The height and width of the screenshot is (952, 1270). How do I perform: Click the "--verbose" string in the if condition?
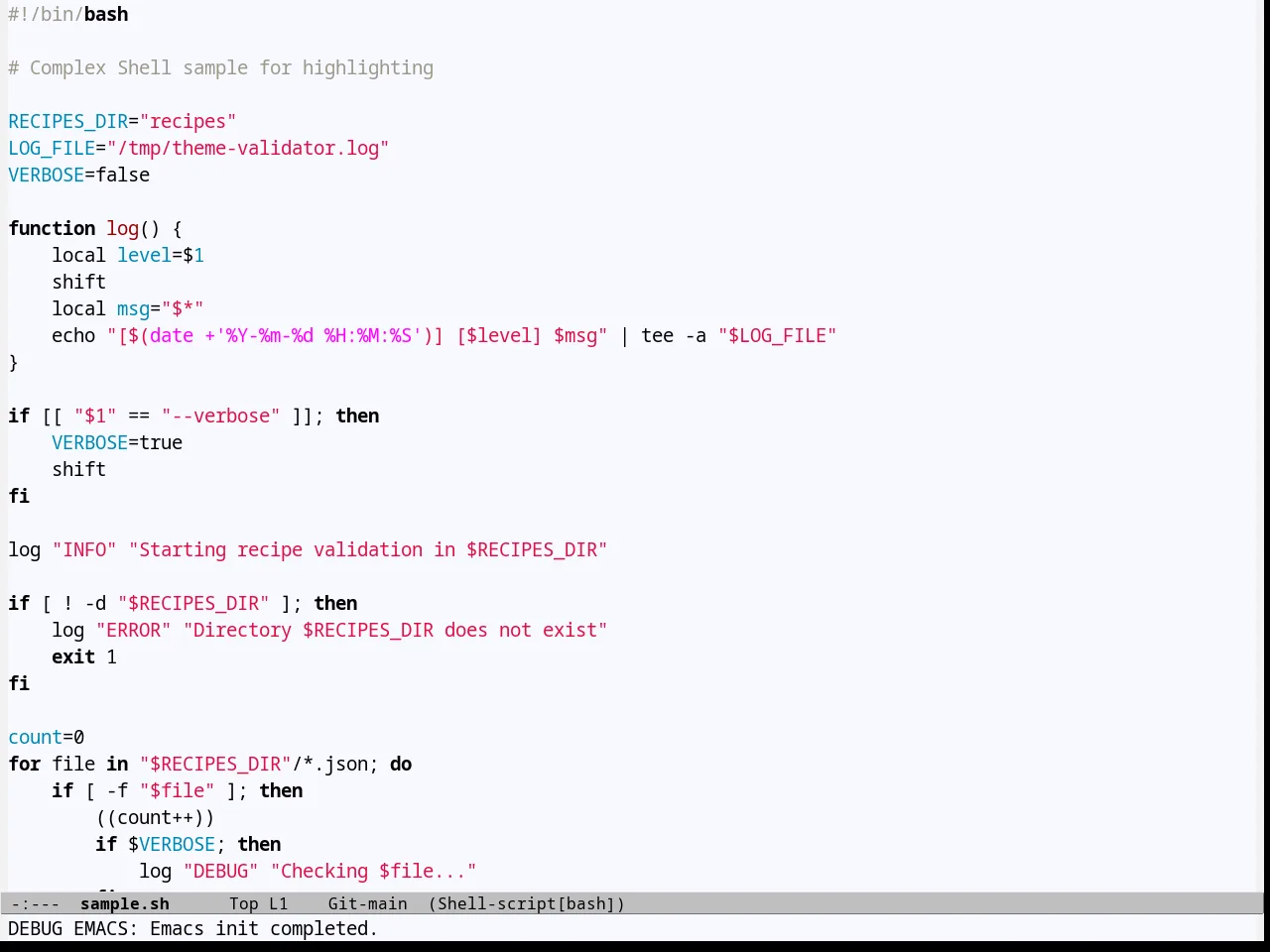coord(221,416)
